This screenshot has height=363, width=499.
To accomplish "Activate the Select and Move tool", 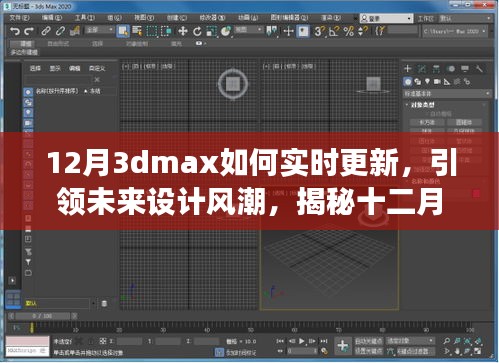I will [183, 31].
